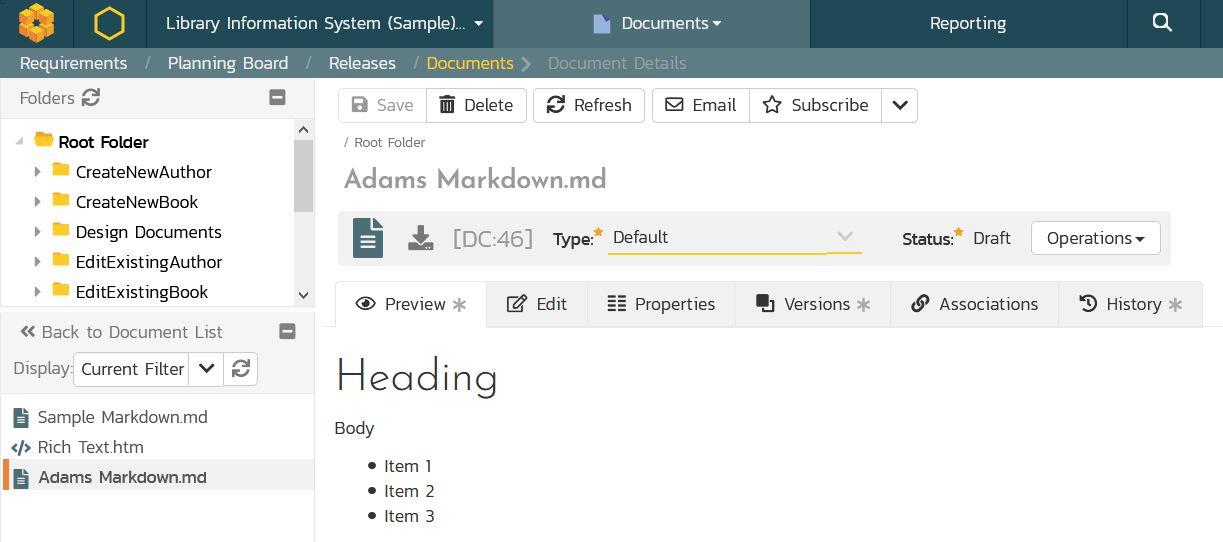1223x542 pixels.
Task: Collapse the document list panel
Action: pyautogui.click(x=287, y=332)
